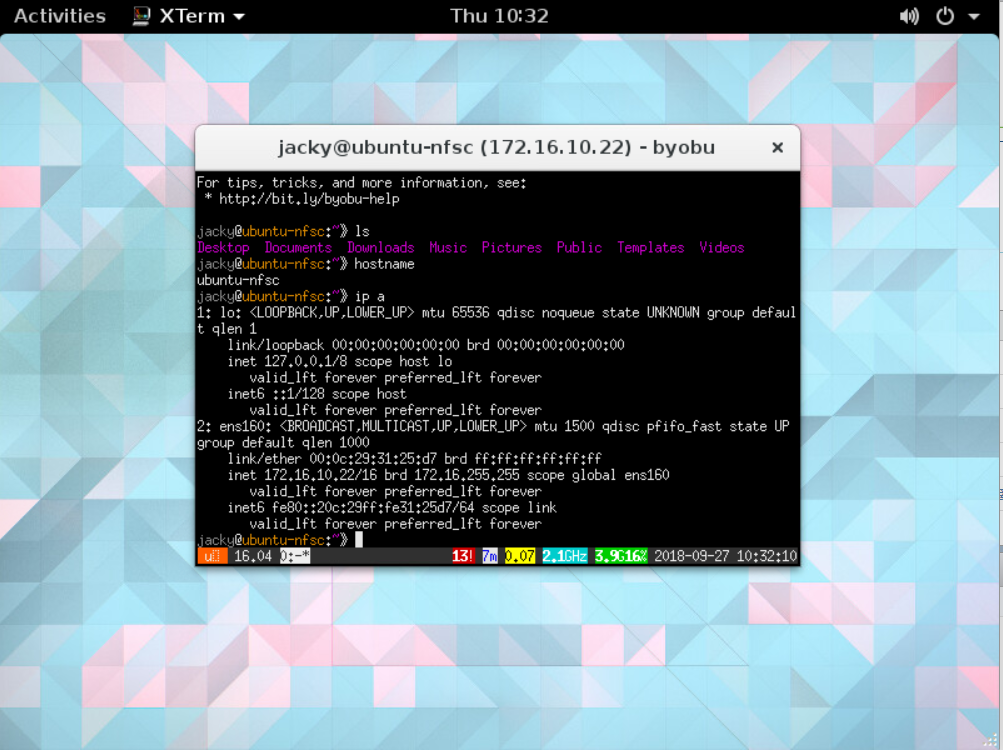
Task: Click the 'inet6 ::1/128 scope host' line
Action: point(317,394)
